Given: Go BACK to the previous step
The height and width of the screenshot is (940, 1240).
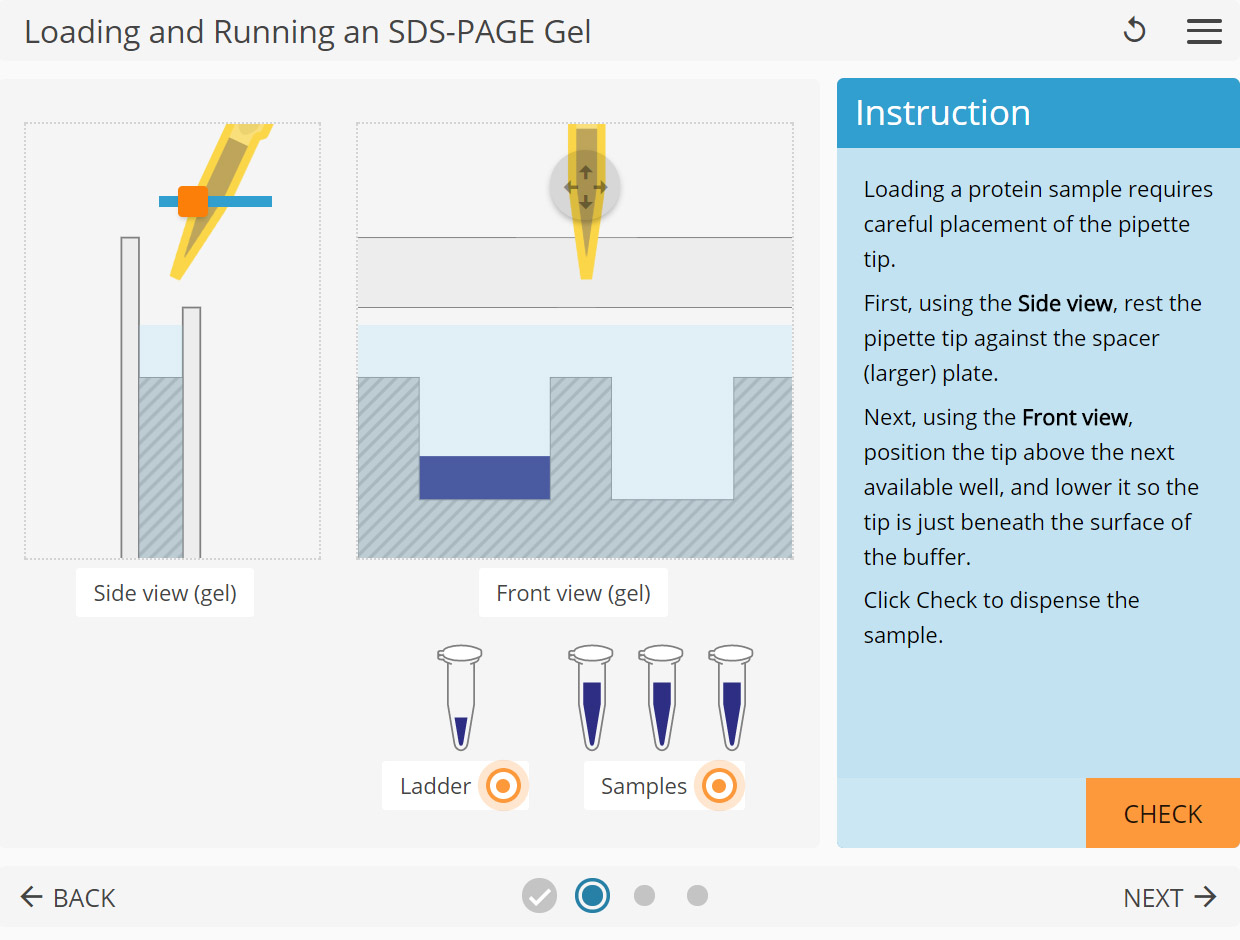Looking at the screenshot, I should coord(67,897).
